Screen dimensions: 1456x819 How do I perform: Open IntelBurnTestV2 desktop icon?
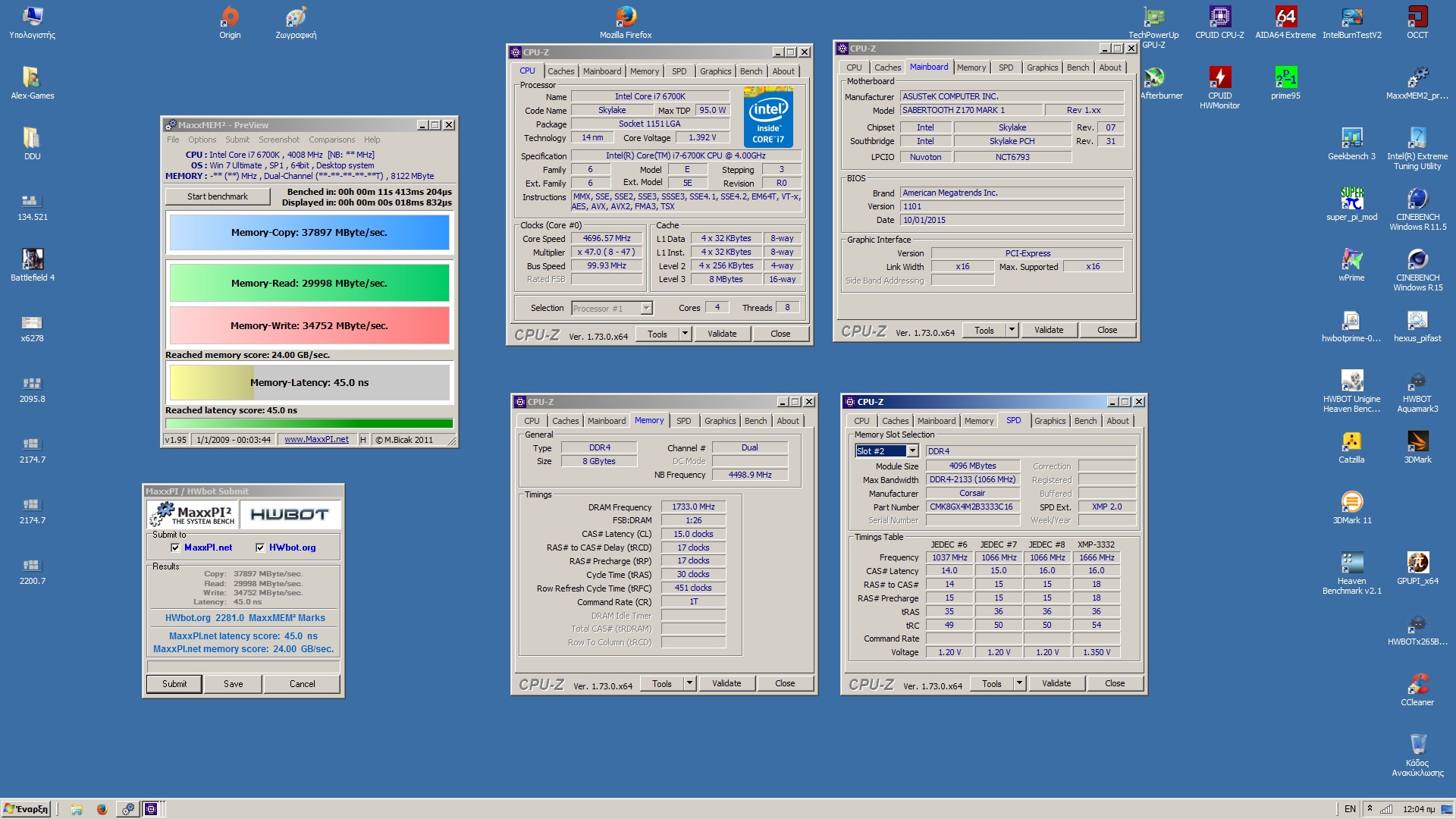tap(1352, 22)
